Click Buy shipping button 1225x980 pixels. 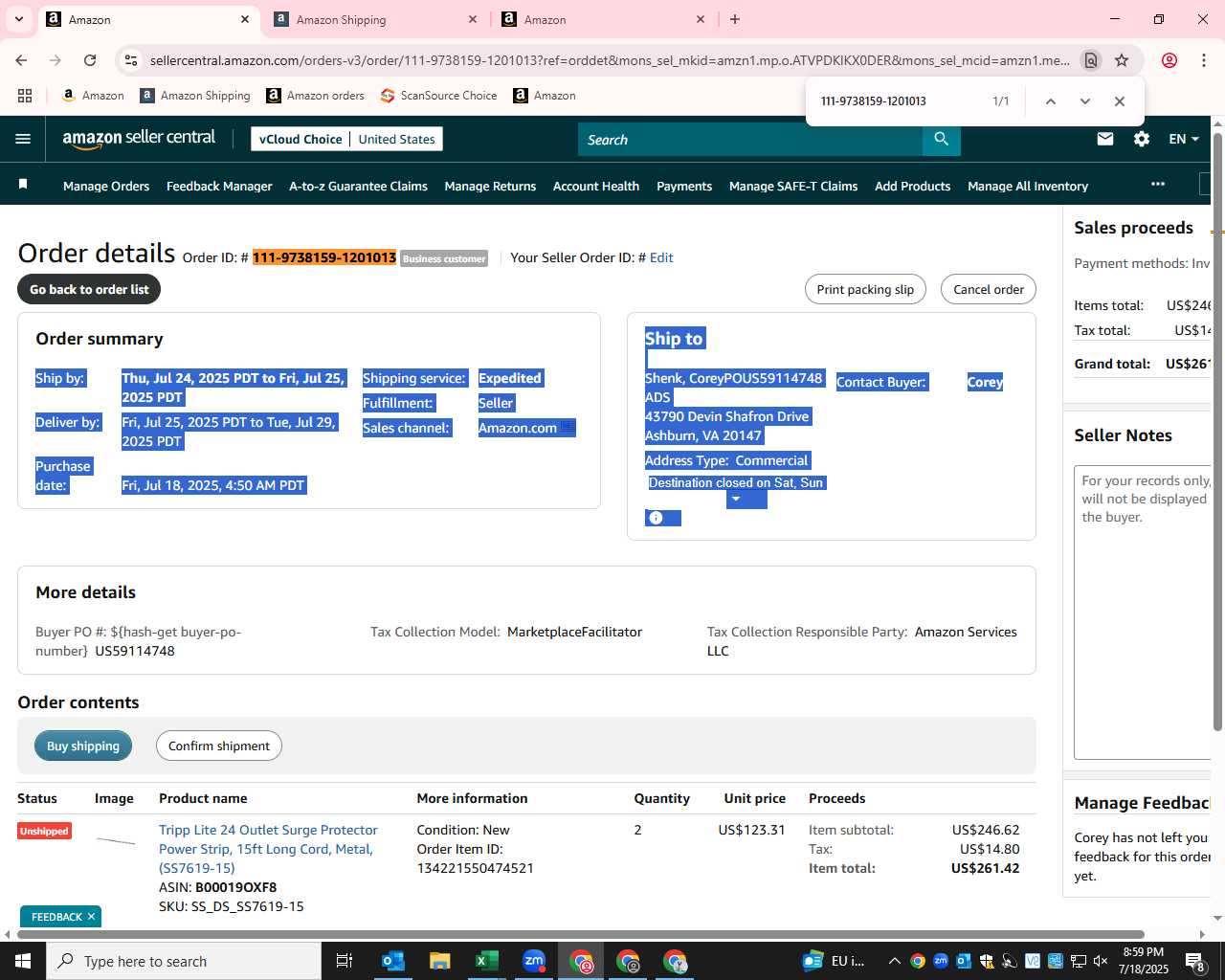[x=83, y=746]
